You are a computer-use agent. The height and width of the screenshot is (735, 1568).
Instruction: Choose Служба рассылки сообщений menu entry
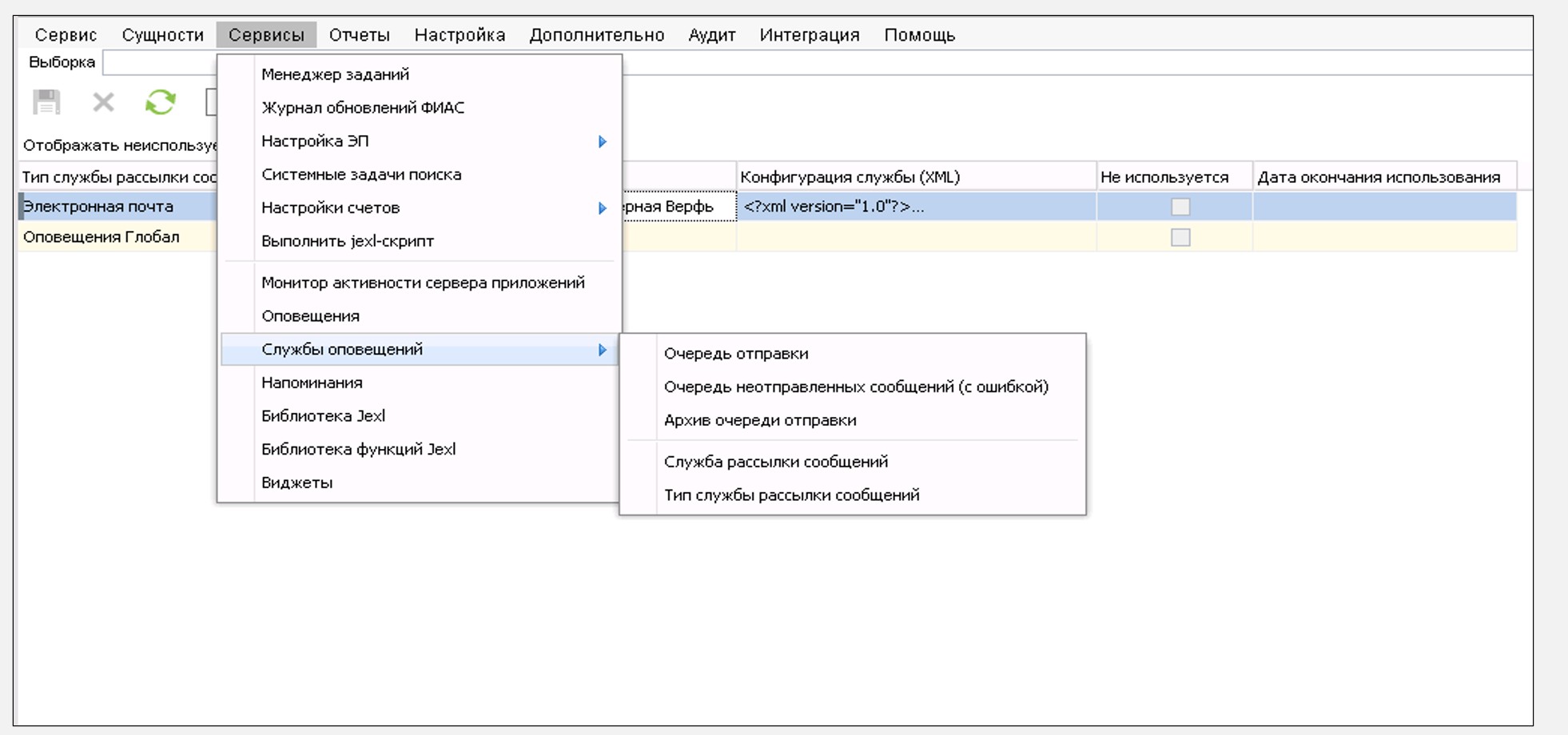pos(775,462)
